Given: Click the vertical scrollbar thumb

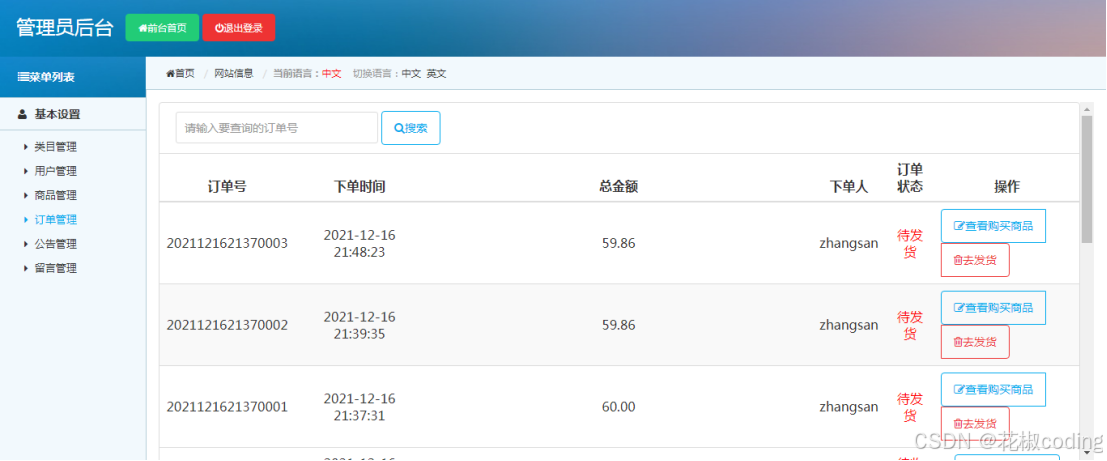Looking at the screenshot, I should 1087,179.
